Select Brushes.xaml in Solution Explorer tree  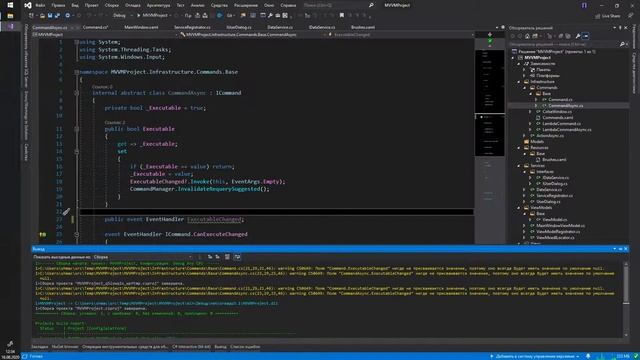554,160
